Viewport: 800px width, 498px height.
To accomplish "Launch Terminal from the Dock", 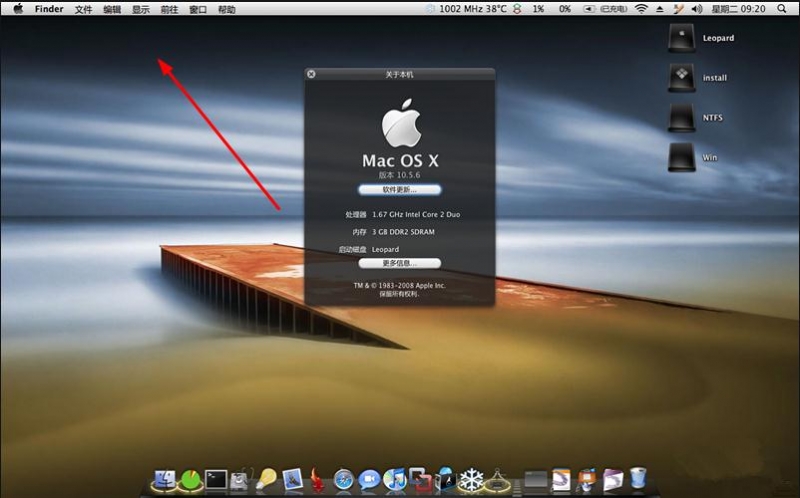I will 216,480.
